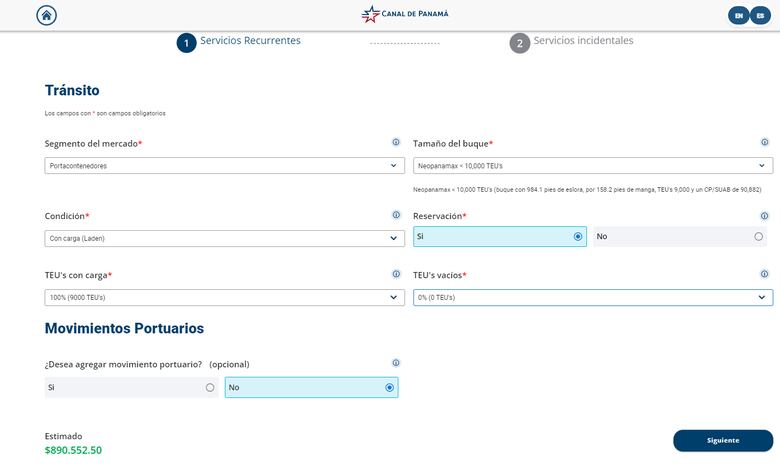
Task: Open info icon for Segmento del mercado
Action: tap(396, 142)
